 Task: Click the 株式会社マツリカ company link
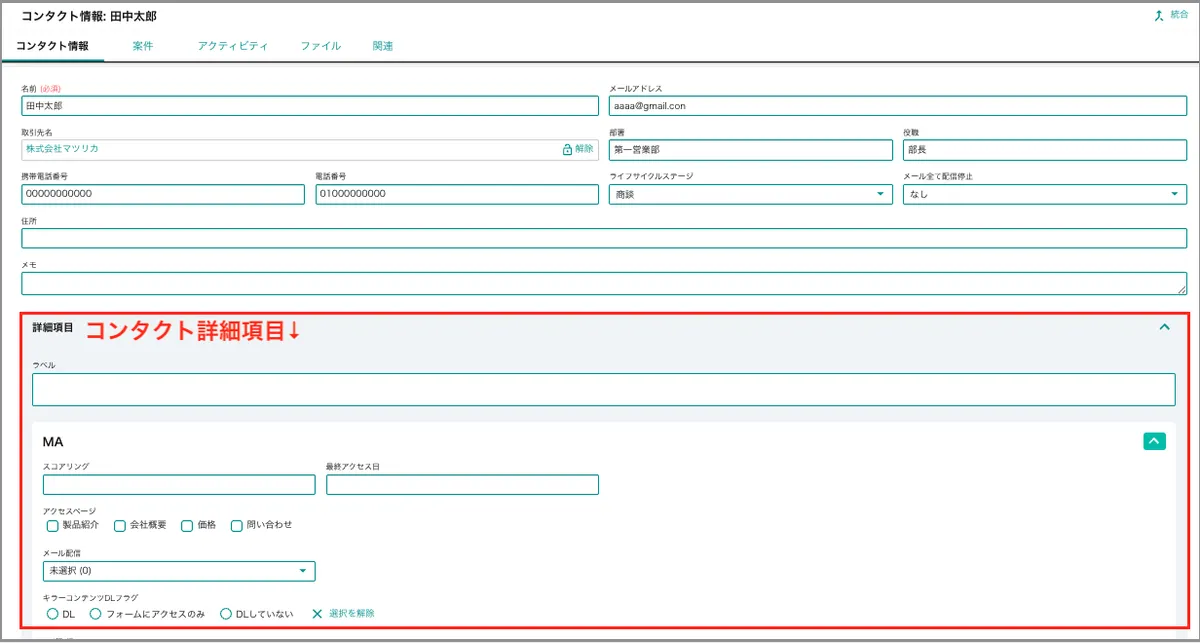tap(62, 149)
